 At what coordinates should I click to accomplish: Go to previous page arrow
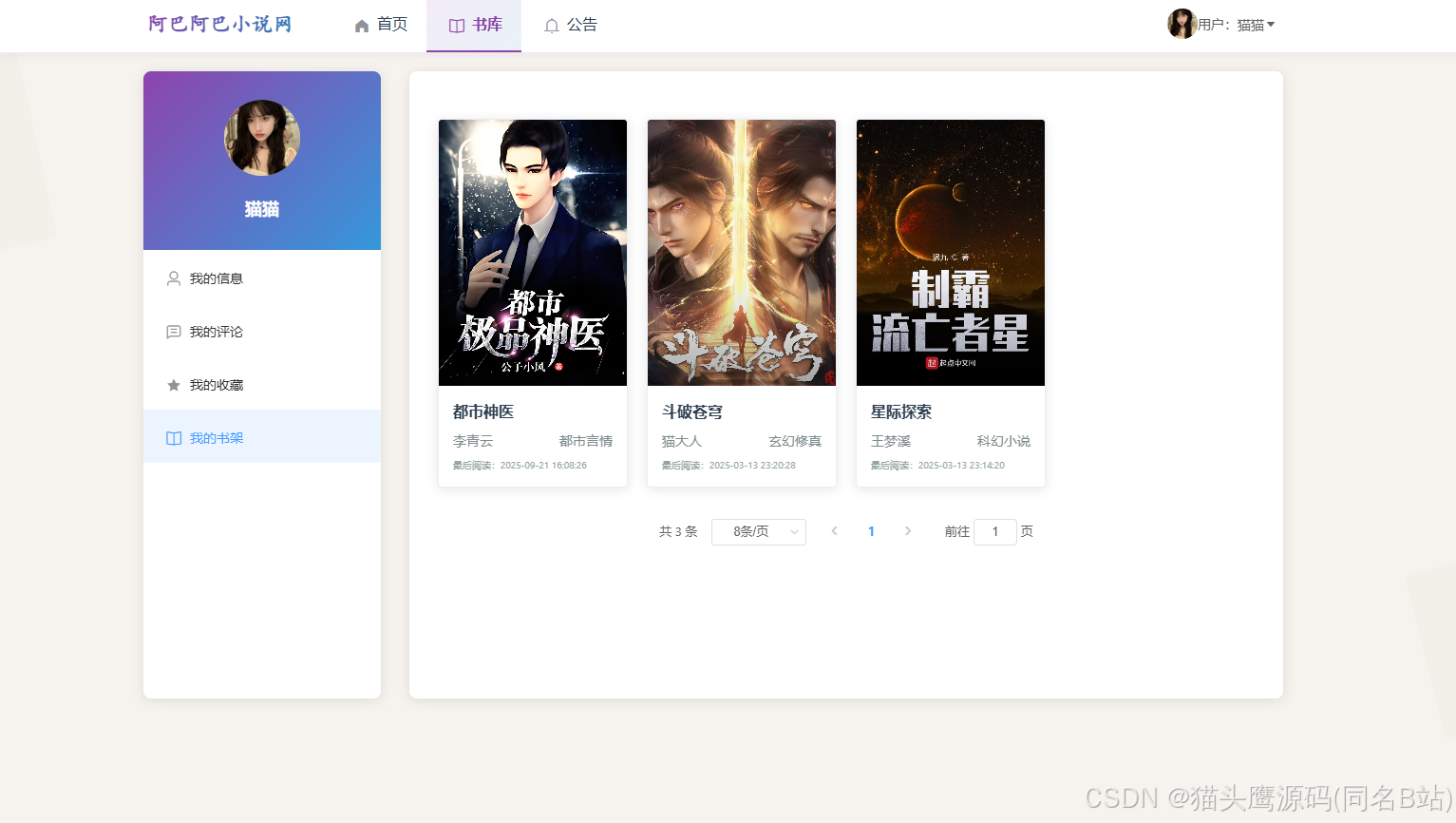(835, 531)
